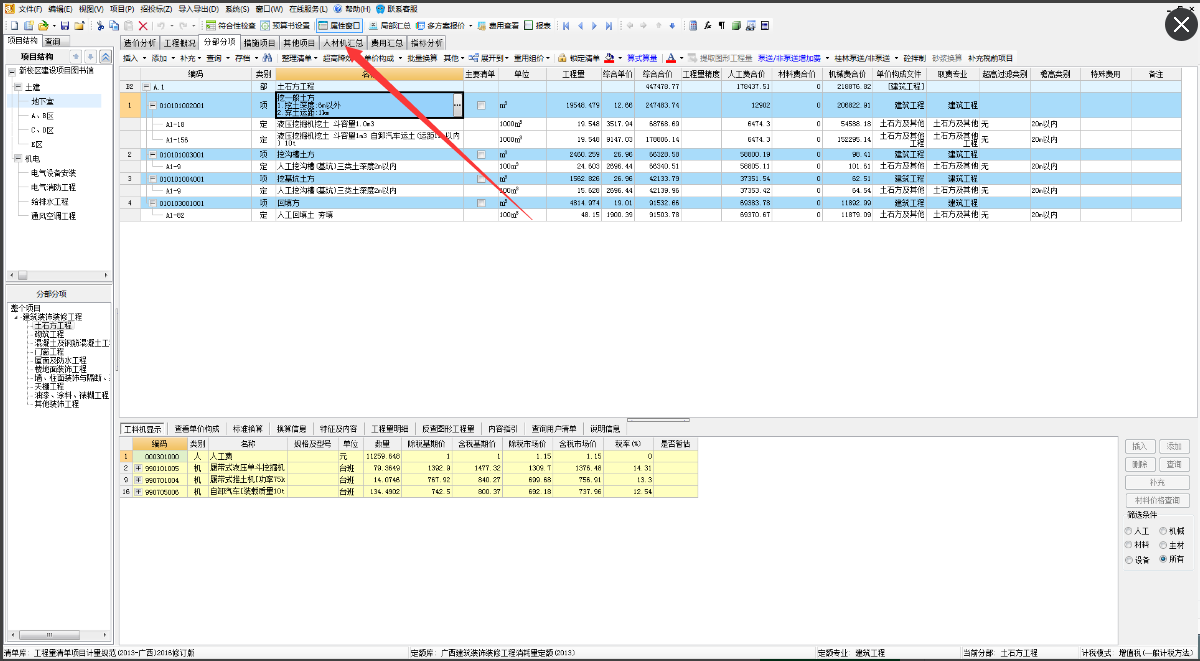This screenshot has height=661, width=1200.
Task: Click the red X Delete icon
Action: (143, 25)
